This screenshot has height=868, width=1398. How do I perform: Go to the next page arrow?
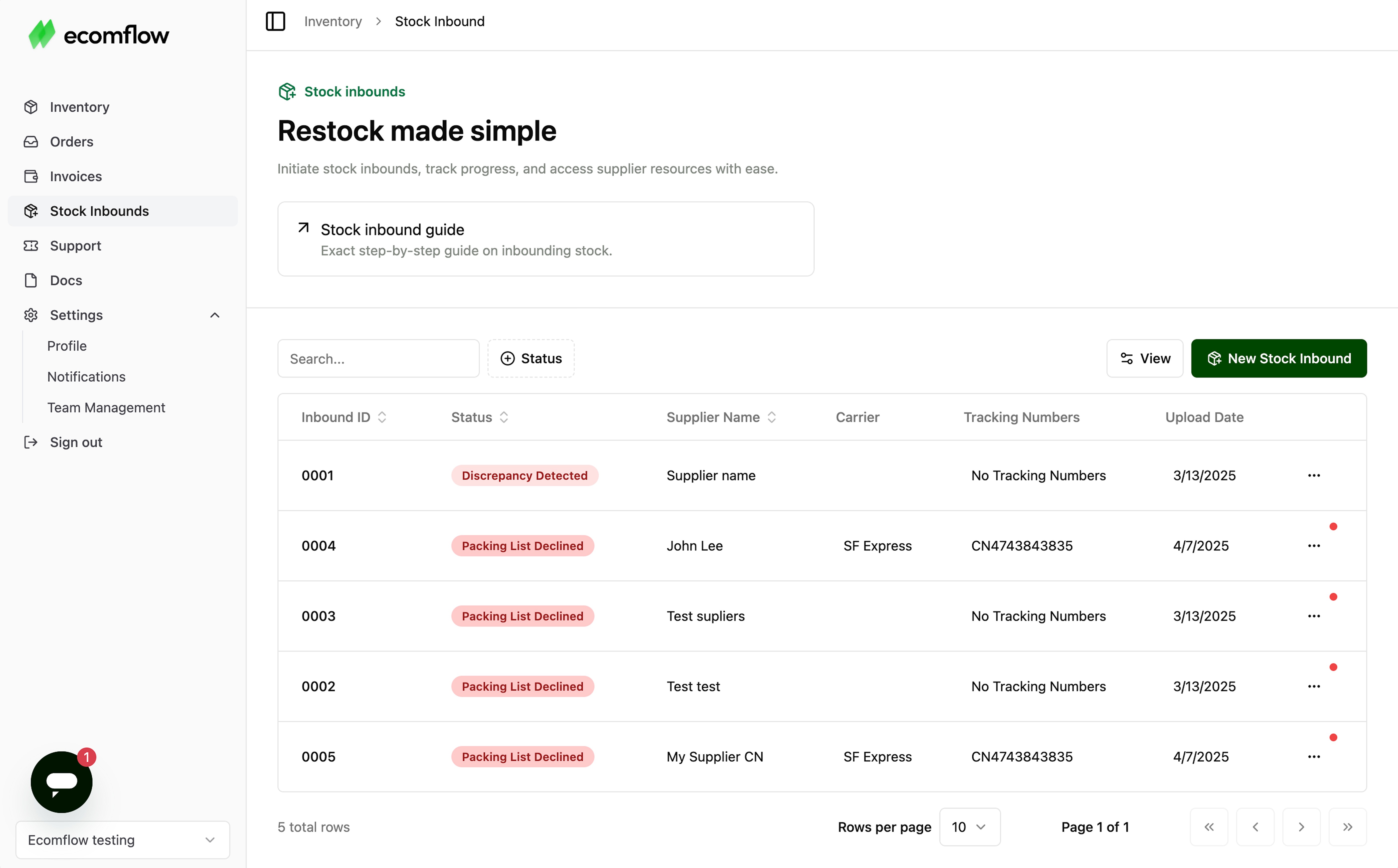(1301, 827)
